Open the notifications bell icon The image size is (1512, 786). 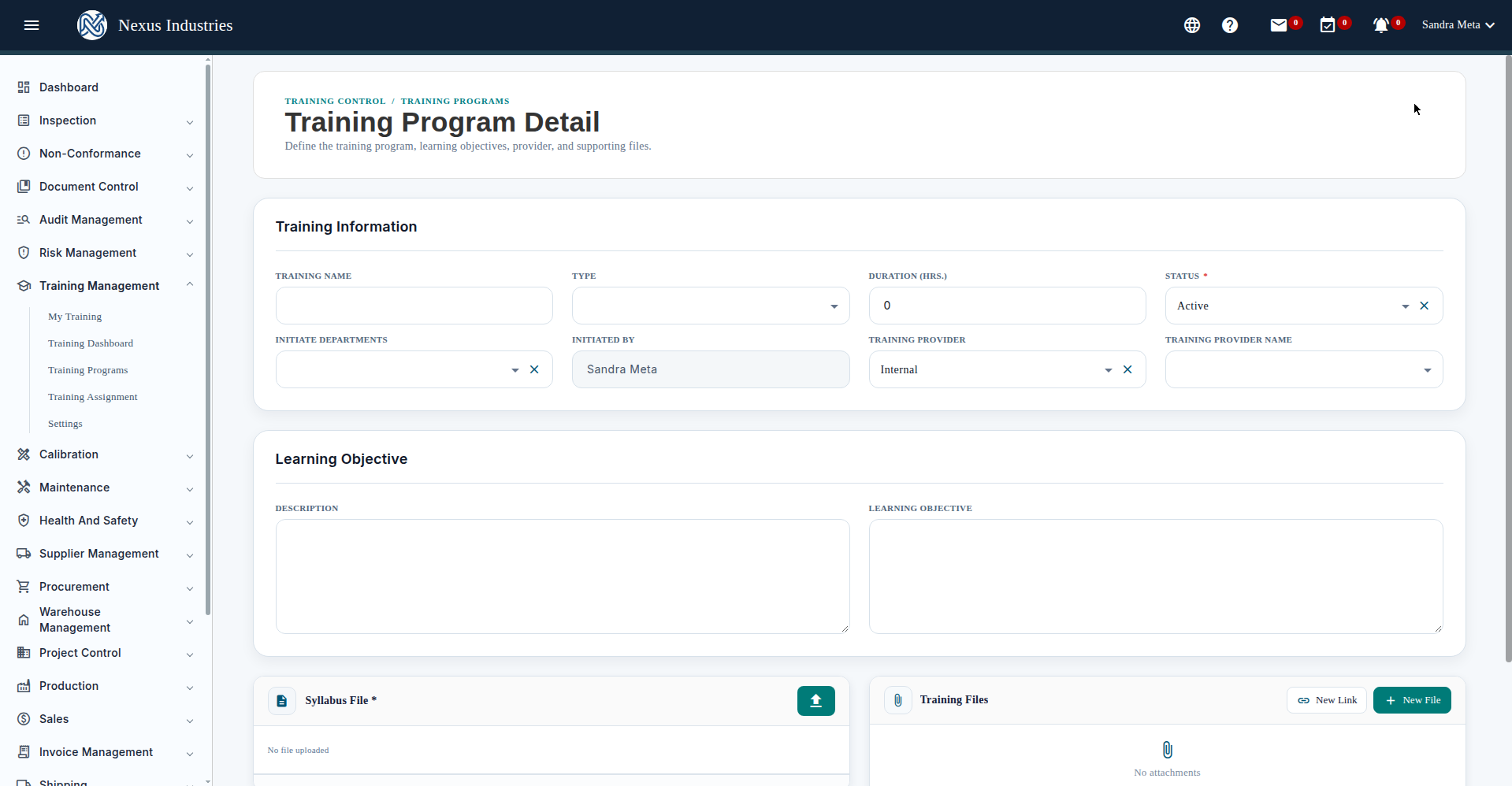tap(1380, 25)
